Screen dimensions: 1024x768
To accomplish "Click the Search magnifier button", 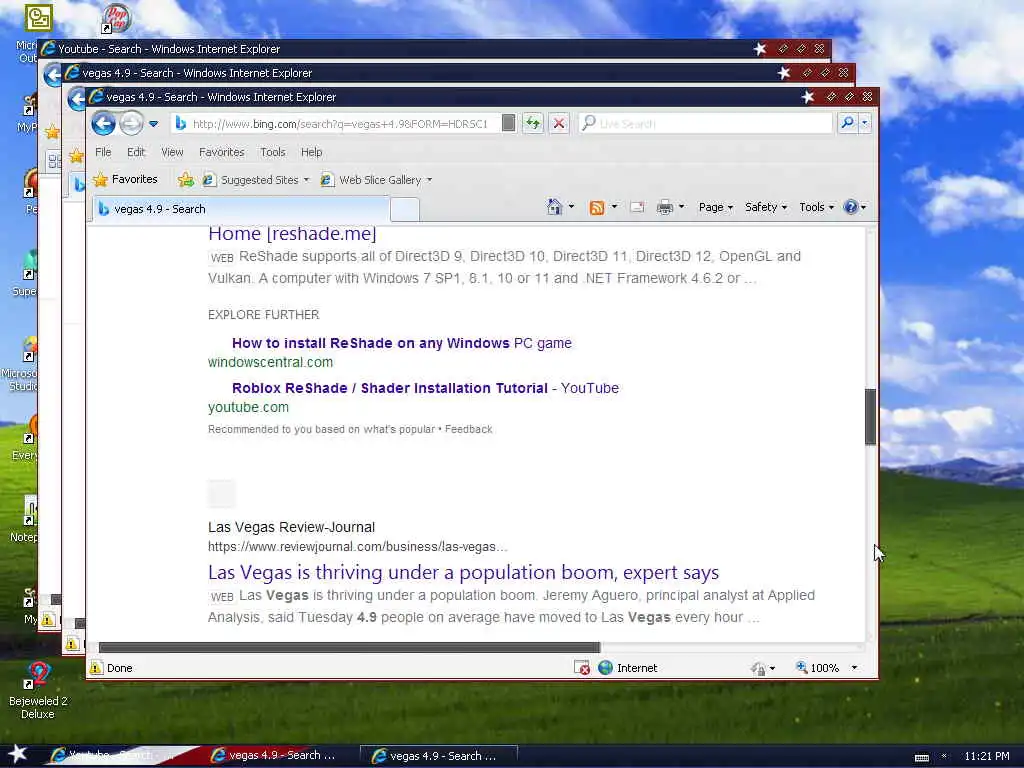I will 847,123.
